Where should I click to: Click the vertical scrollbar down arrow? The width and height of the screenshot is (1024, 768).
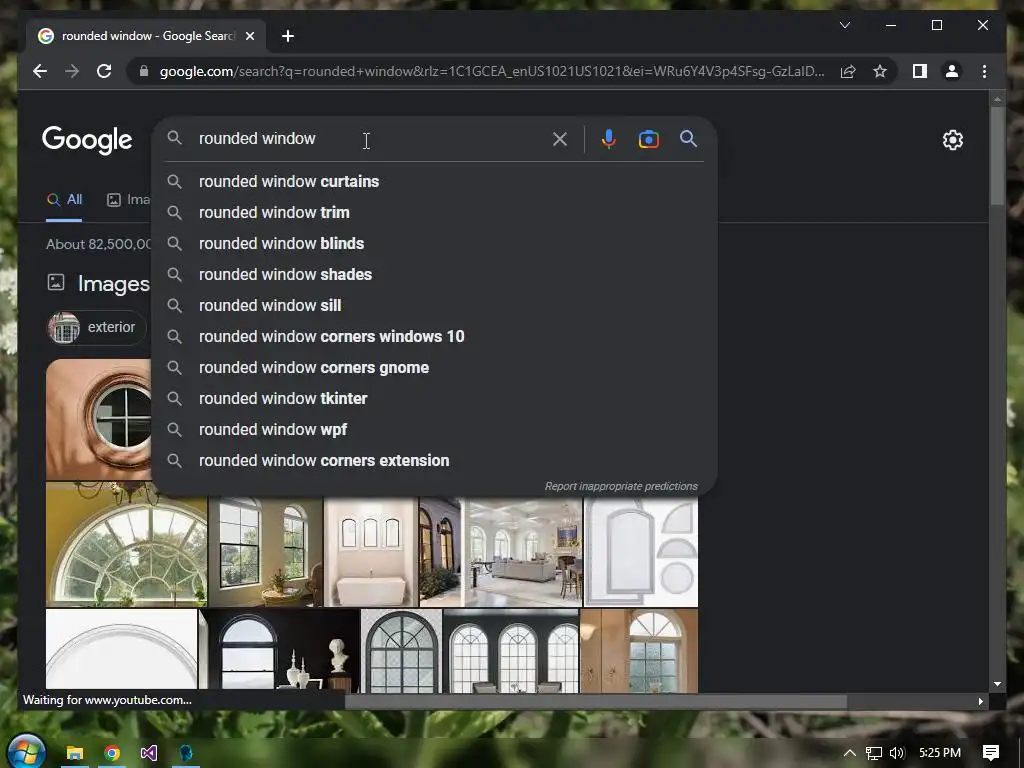pyautogui.click(x=997, y=684)
